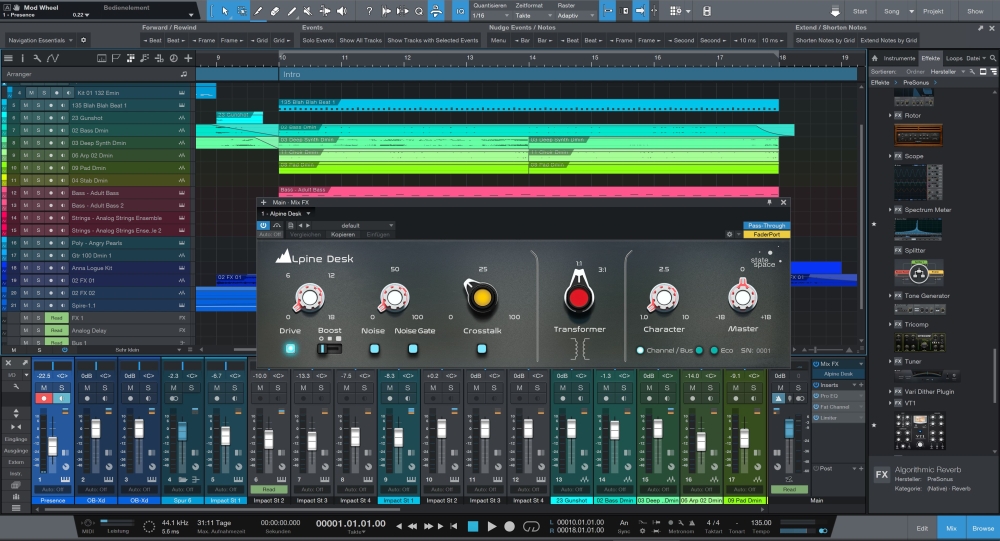The height and width of the screenshot is (541, 1000).
Task: Select the Bend tool
Action: click(x=325, y=11)
